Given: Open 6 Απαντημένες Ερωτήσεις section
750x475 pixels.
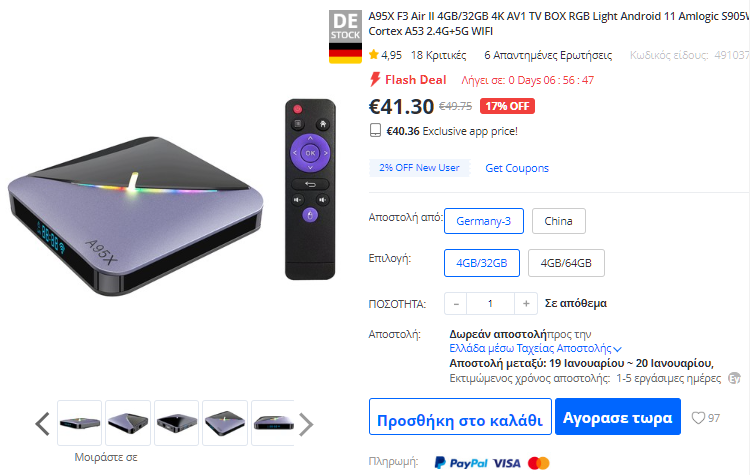Looking at the screenshot, I should click(548, 55).
